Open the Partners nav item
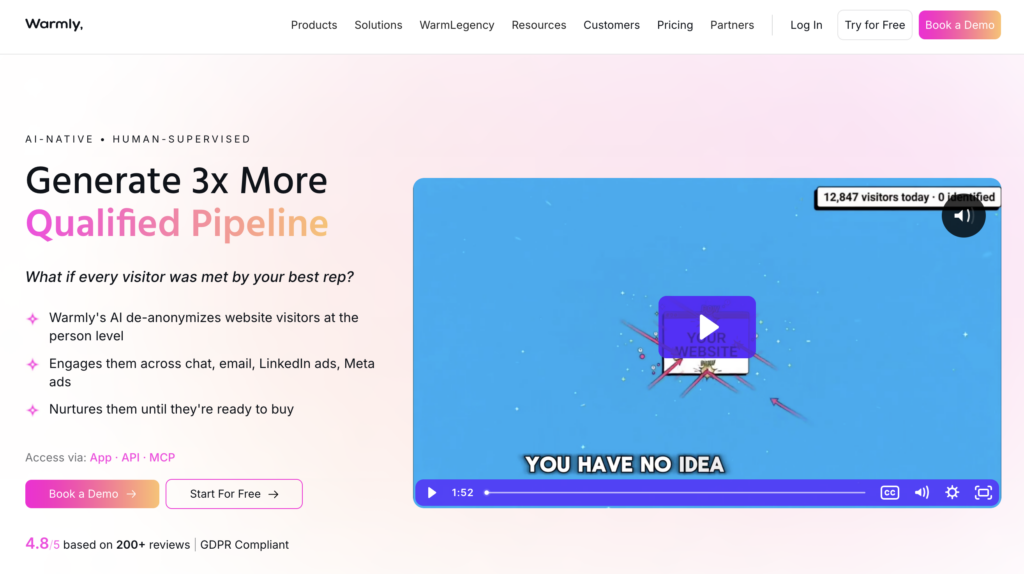Image resolution: width=1024 pixels, height=574 pixels. coord(731,25)
